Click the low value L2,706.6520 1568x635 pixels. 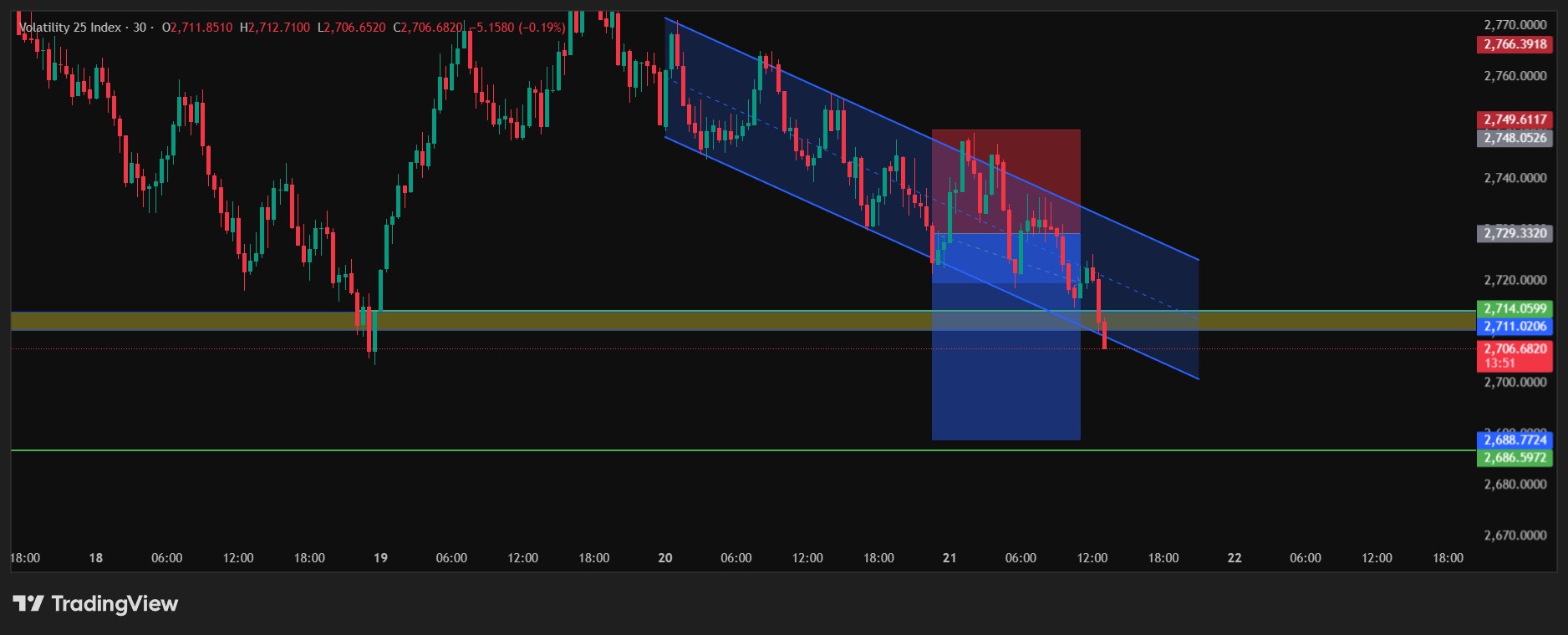tap(352, 28)
